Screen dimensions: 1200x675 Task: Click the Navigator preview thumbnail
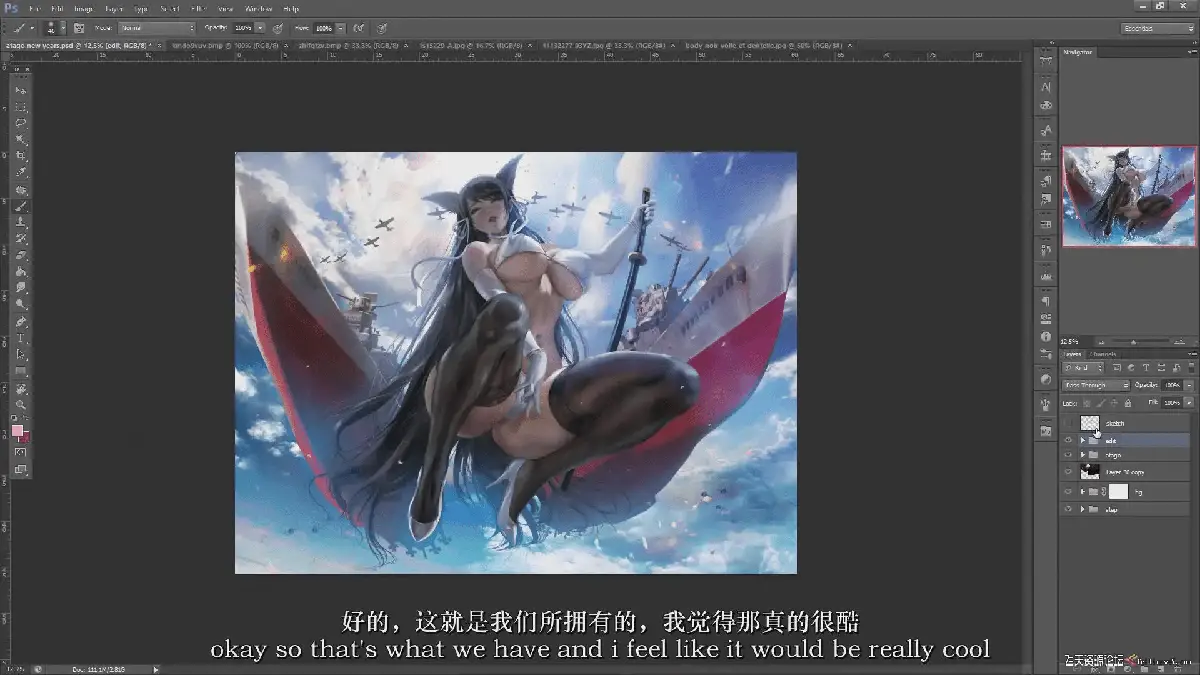click(x=1129, y=196)
